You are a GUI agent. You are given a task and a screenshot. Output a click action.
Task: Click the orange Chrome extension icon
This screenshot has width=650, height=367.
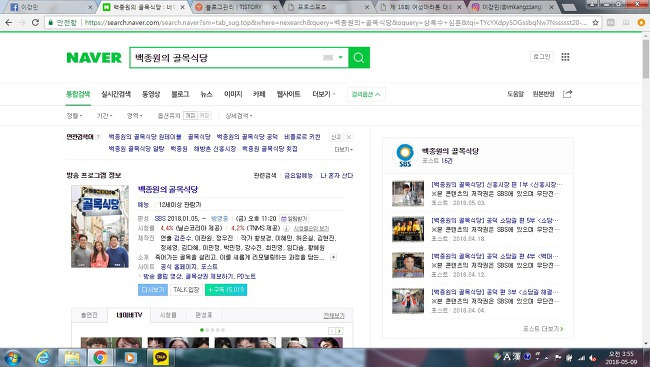tap(641, 22)
